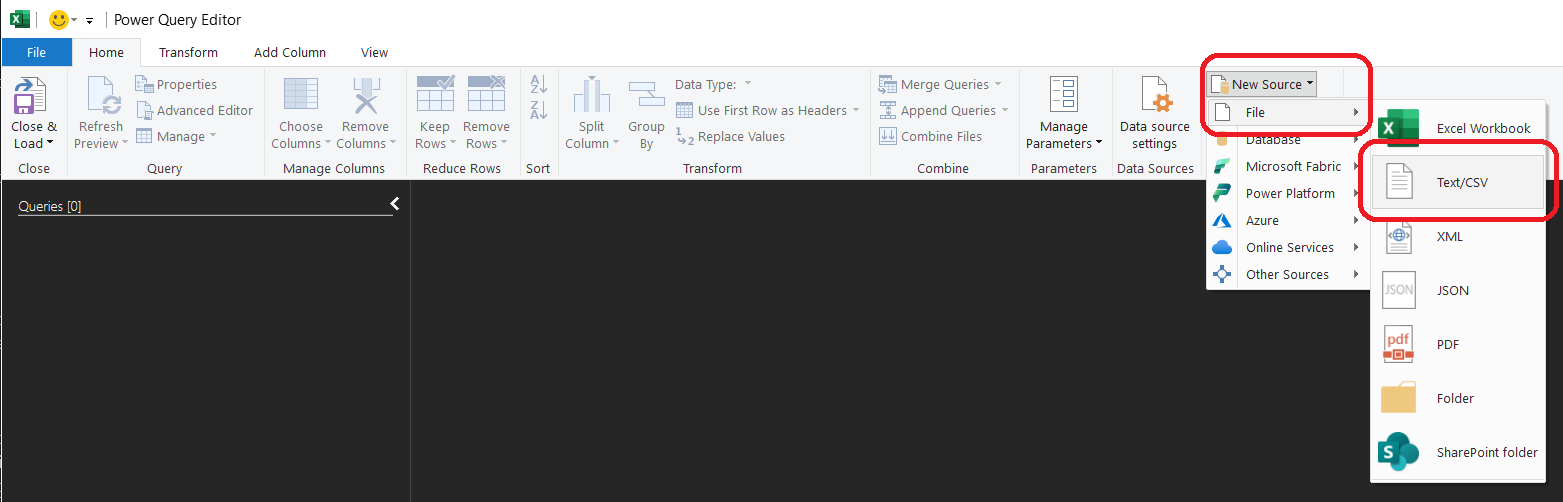Image resolution: width=1563 pixels, height=502 pixels.
Task: Click Replace Values
Action: click(731, 137)
